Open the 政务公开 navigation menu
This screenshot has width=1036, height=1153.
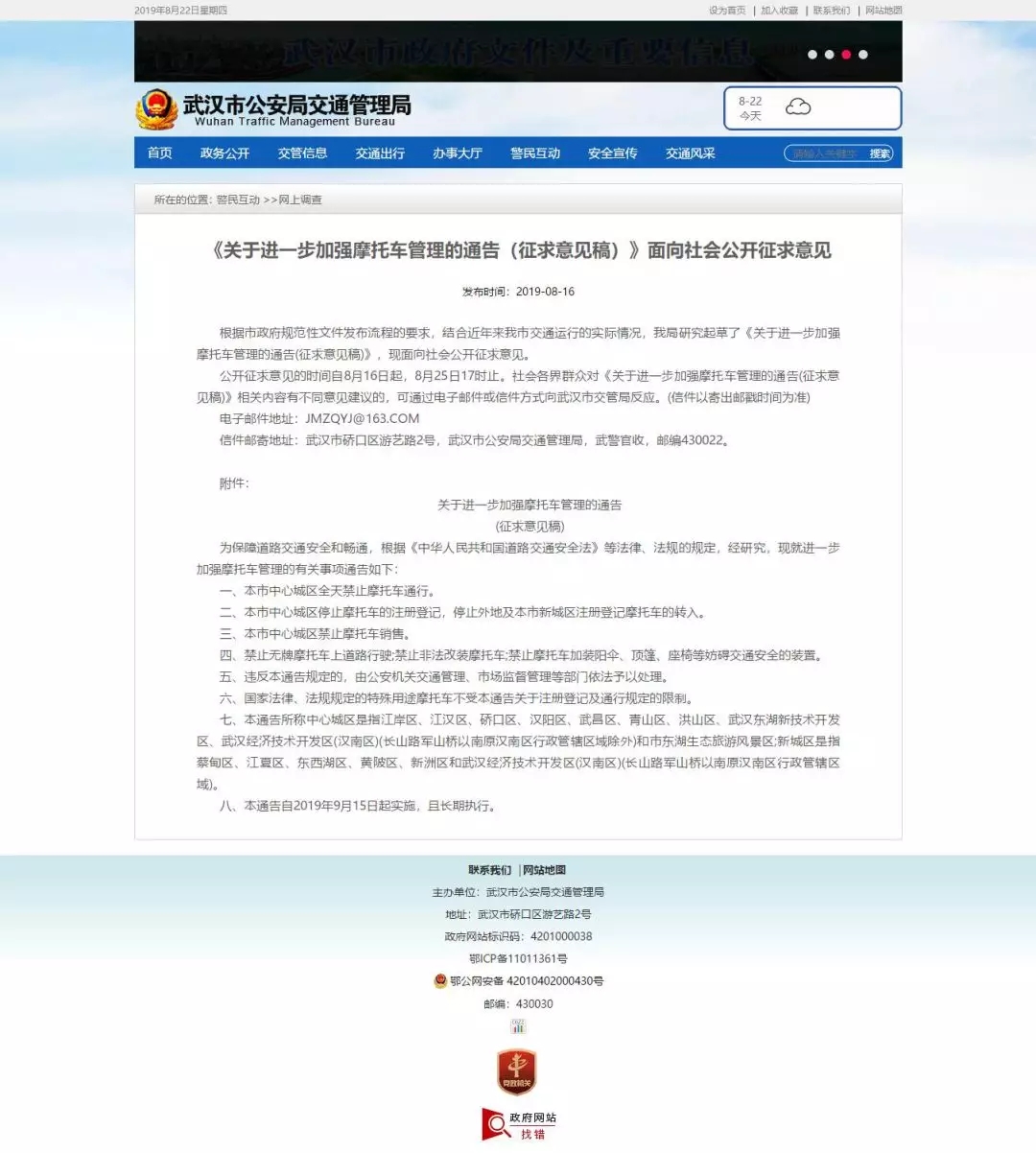224,153
